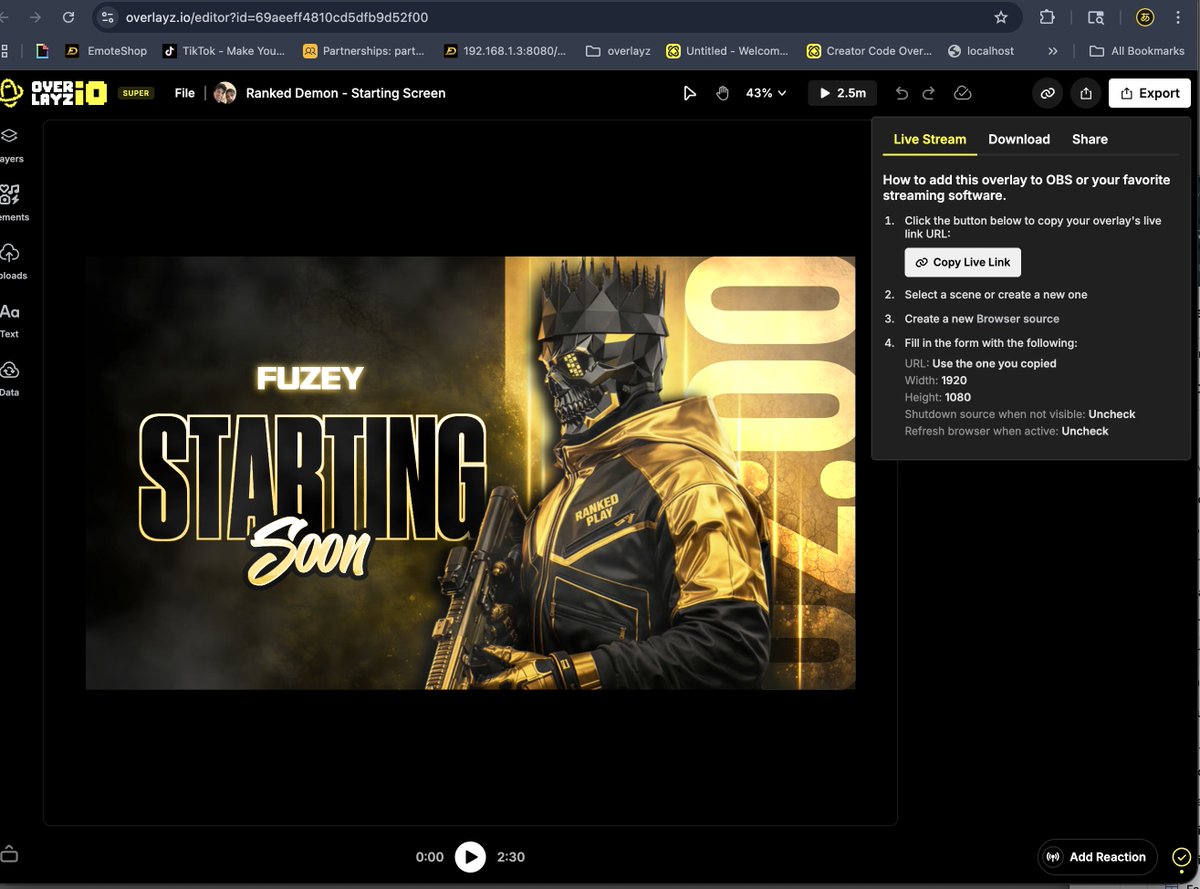Click the cloud save status icon
1200x889 pixels.
[x=962, y=93]
